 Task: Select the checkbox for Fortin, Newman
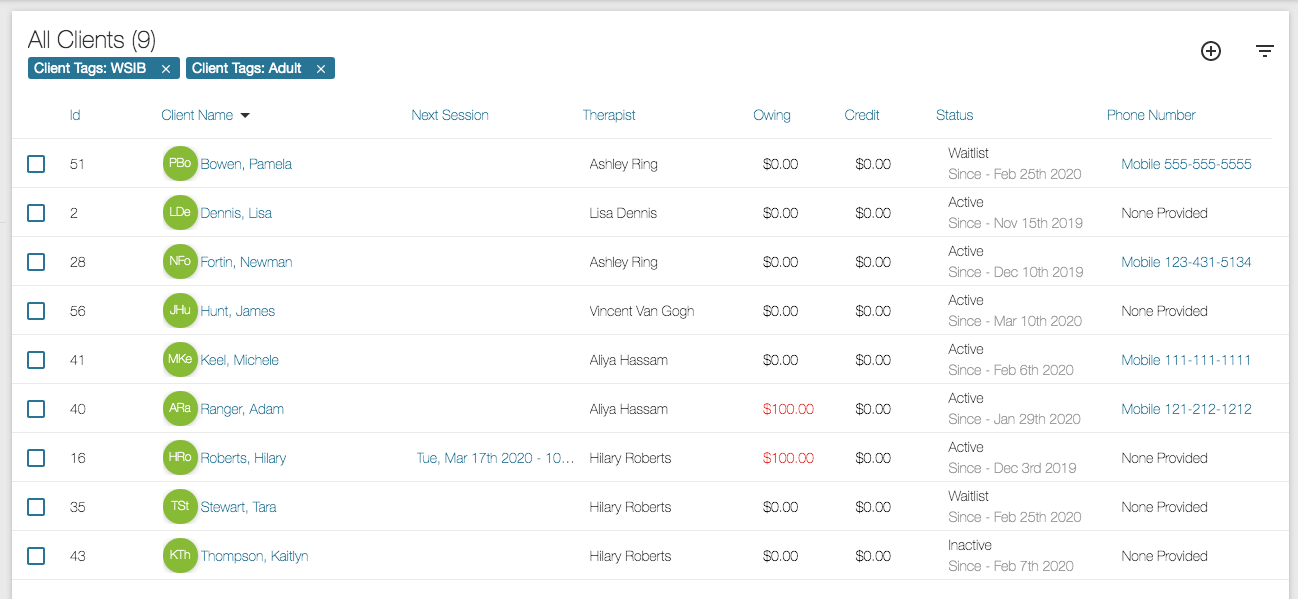tap(36, 262)
